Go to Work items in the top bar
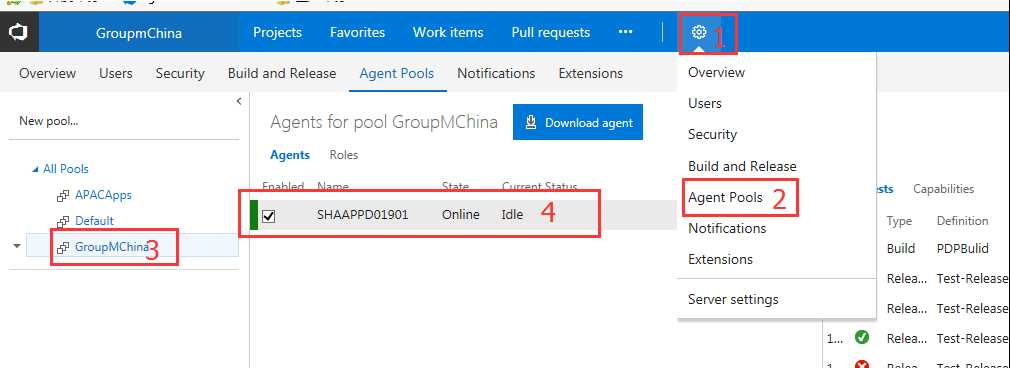1010x368 pixels. pos(448,32)
